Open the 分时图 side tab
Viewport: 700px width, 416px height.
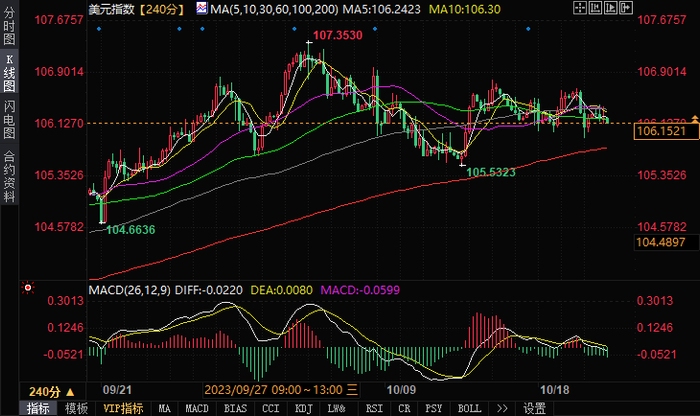pos(9,26)
